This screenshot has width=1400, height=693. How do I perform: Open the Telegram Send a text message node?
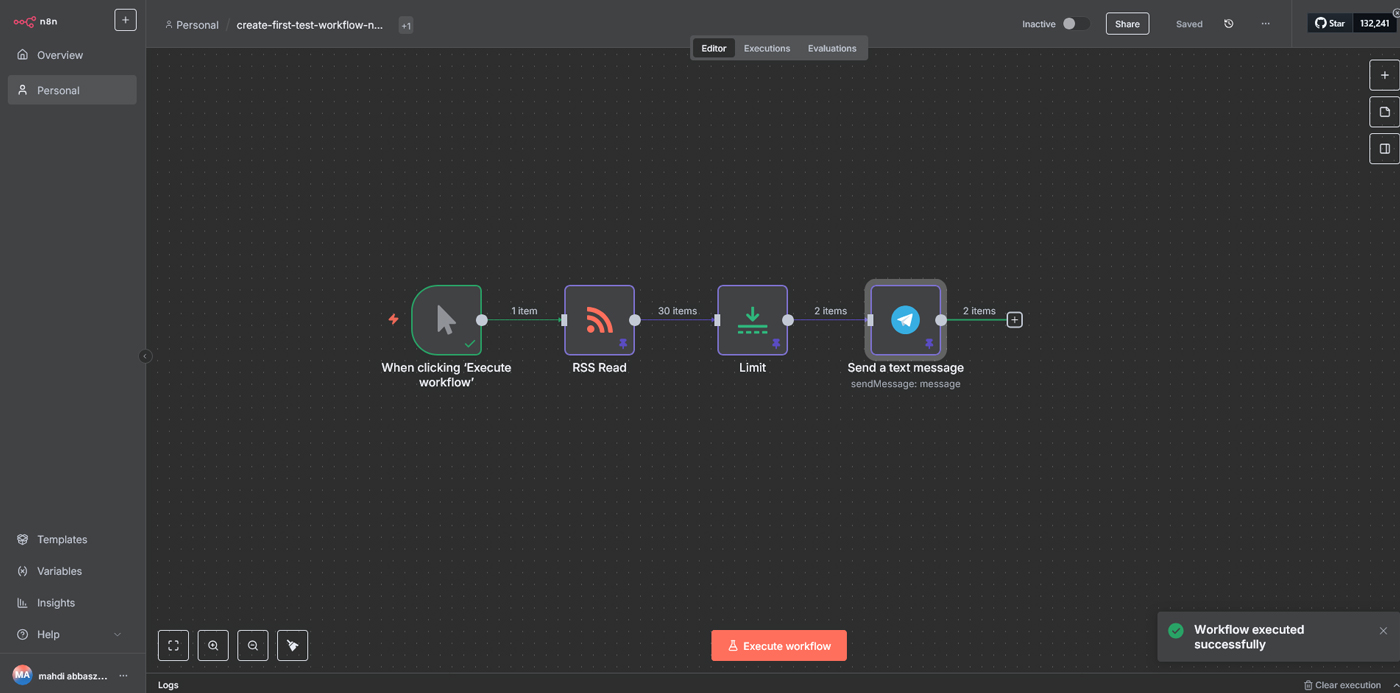tap(905, 320)
